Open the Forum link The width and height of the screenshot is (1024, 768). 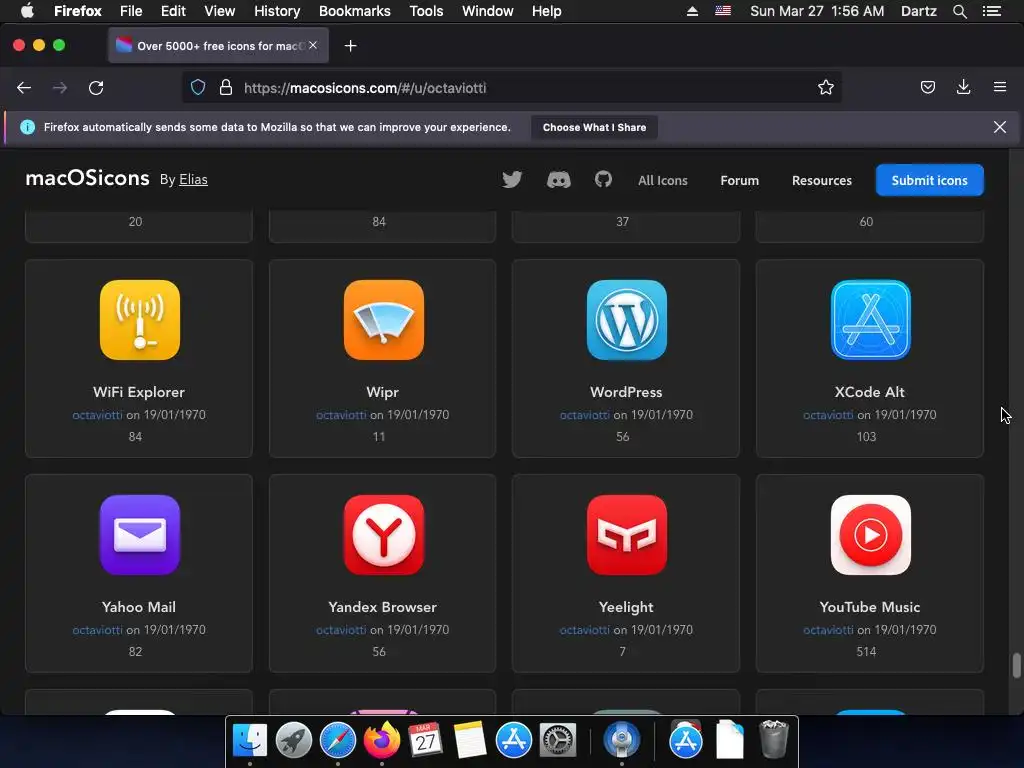coord(739,180)
